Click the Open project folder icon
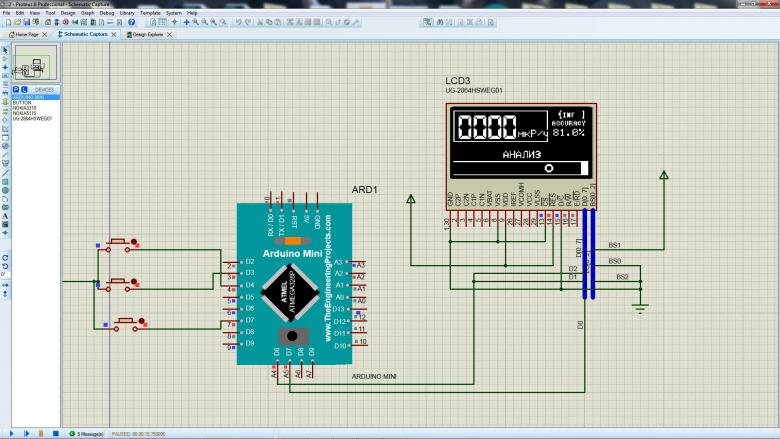Screen dimensions: 780x439 coord(16,22)
